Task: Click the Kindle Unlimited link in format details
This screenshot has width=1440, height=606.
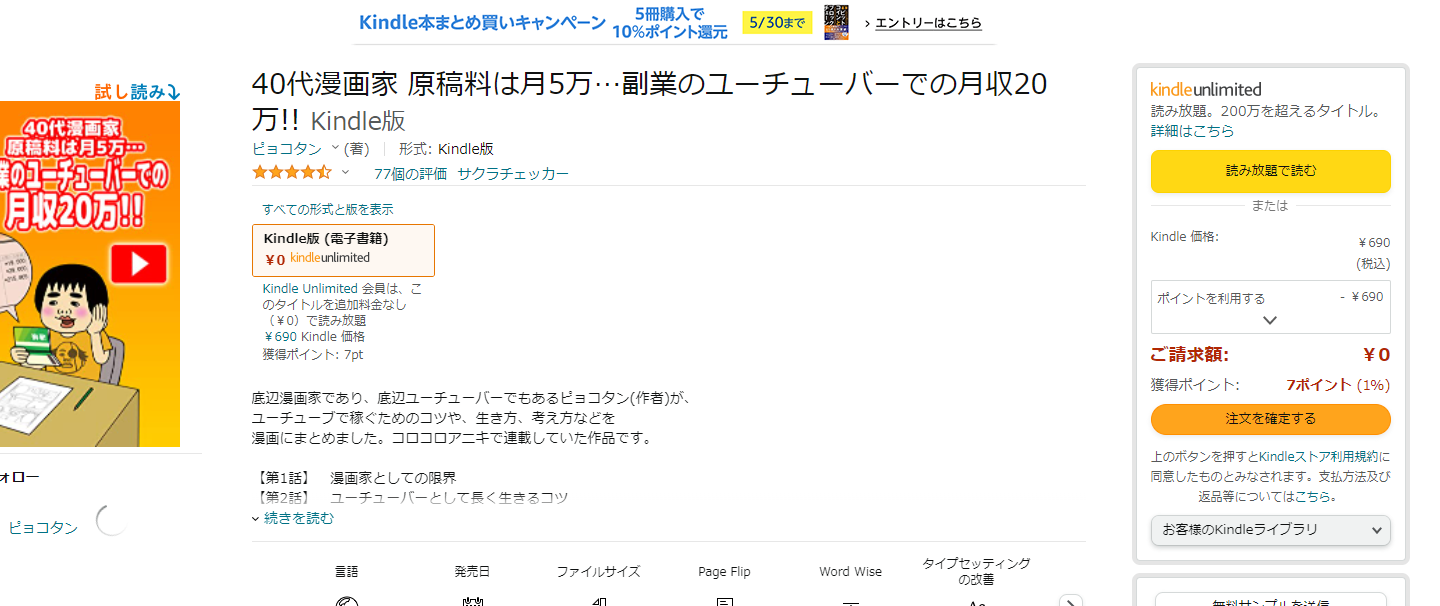Action: (x=310, y=288)
